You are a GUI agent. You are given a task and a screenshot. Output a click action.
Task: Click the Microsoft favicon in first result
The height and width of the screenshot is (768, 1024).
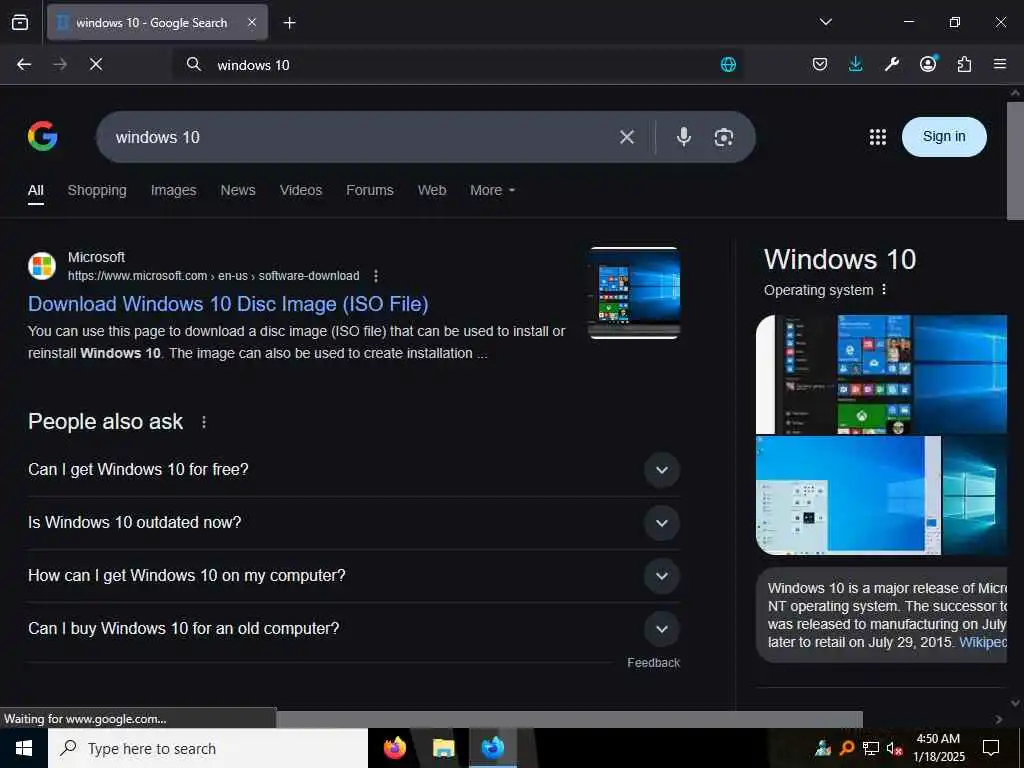pyautogui.click(x=42, y=266)
